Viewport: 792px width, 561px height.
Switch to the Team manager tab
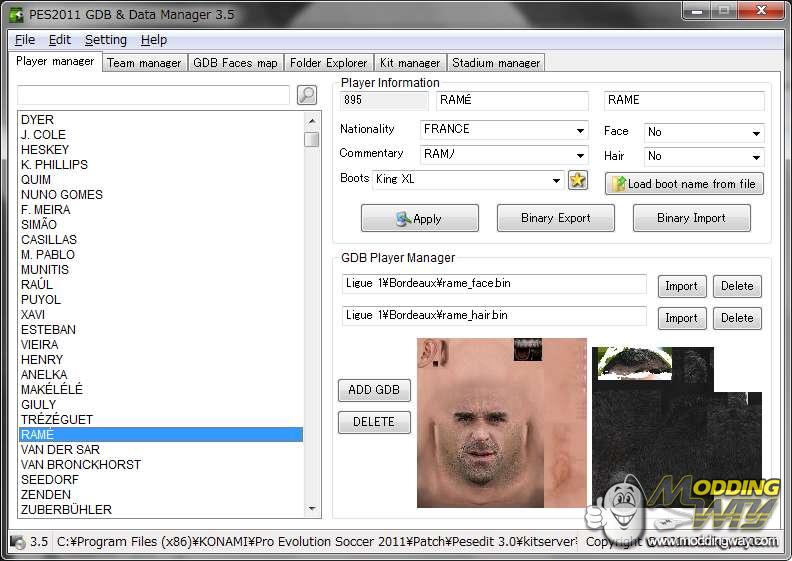click(x=144, y=63)
